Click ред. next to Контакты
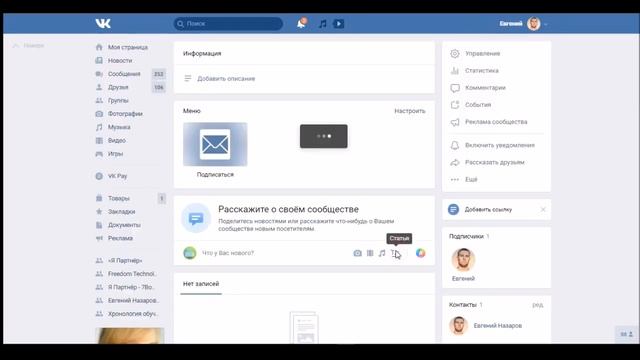640x360 pixels. pos(538,305)
